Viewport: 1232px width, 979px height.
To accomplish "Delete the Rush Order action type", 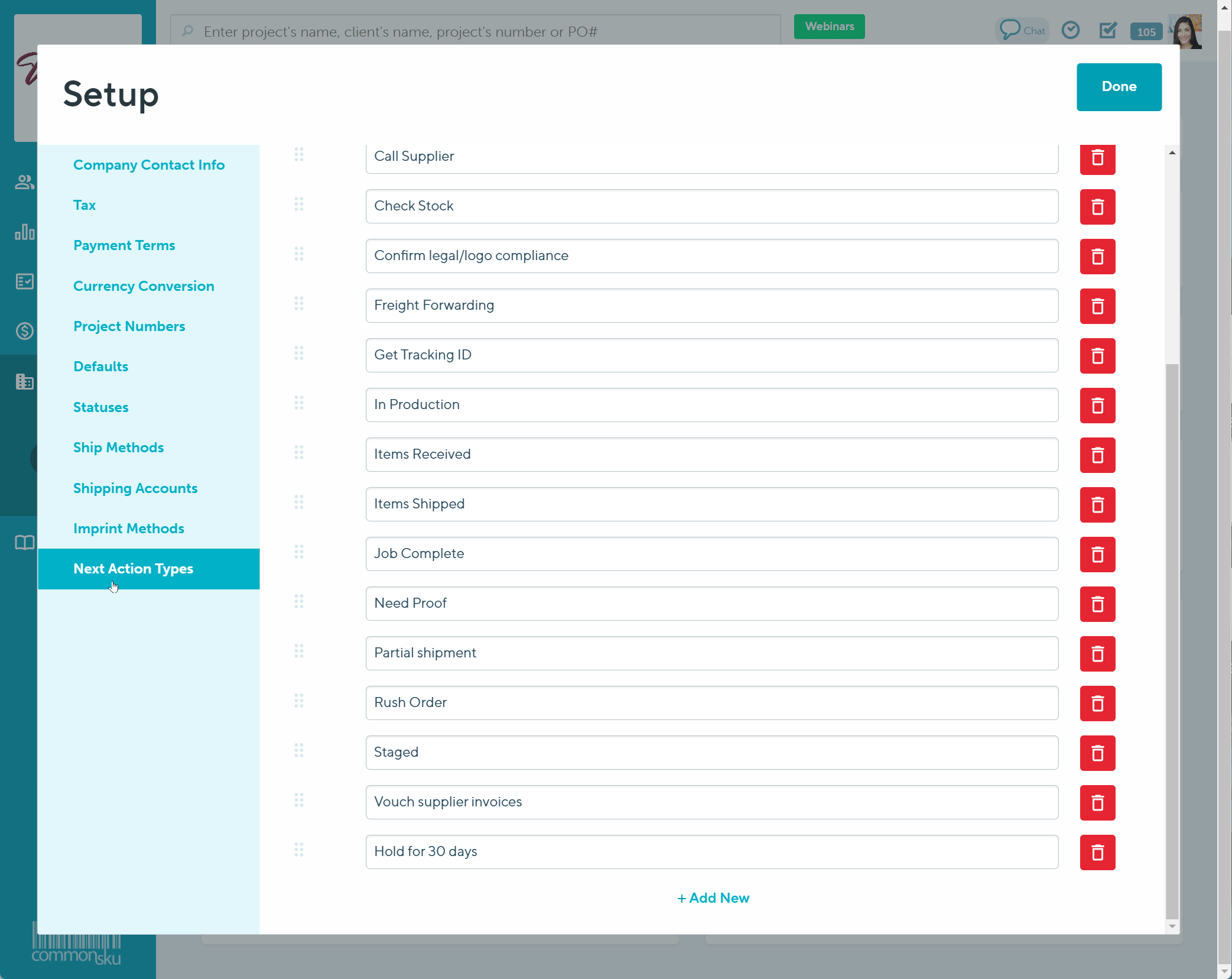I will (x=1097, y=704).
